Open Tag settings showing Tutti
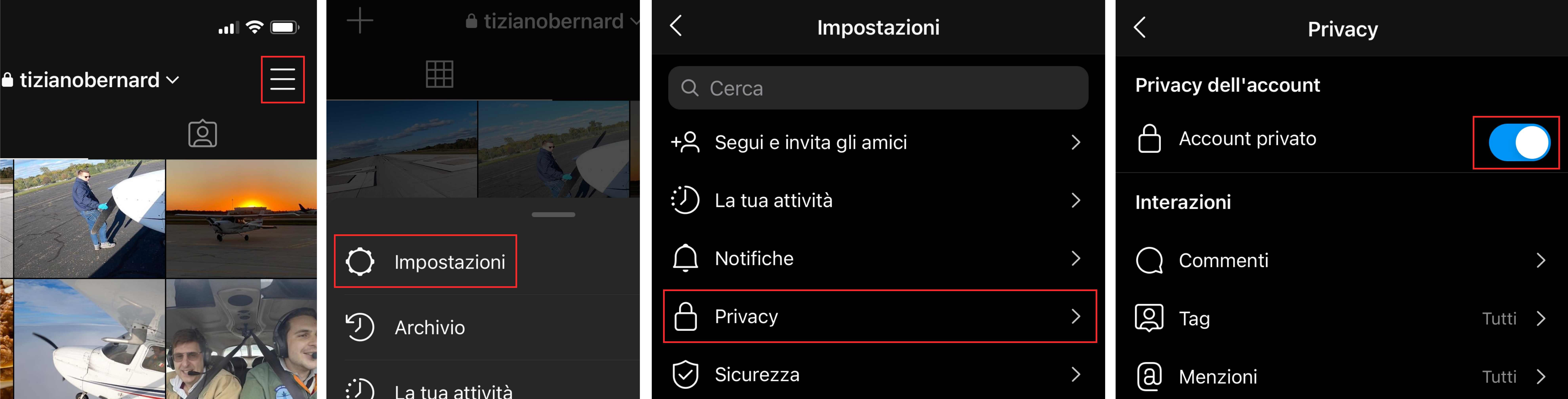The image size is (1568, 399). pos(1342,319)
